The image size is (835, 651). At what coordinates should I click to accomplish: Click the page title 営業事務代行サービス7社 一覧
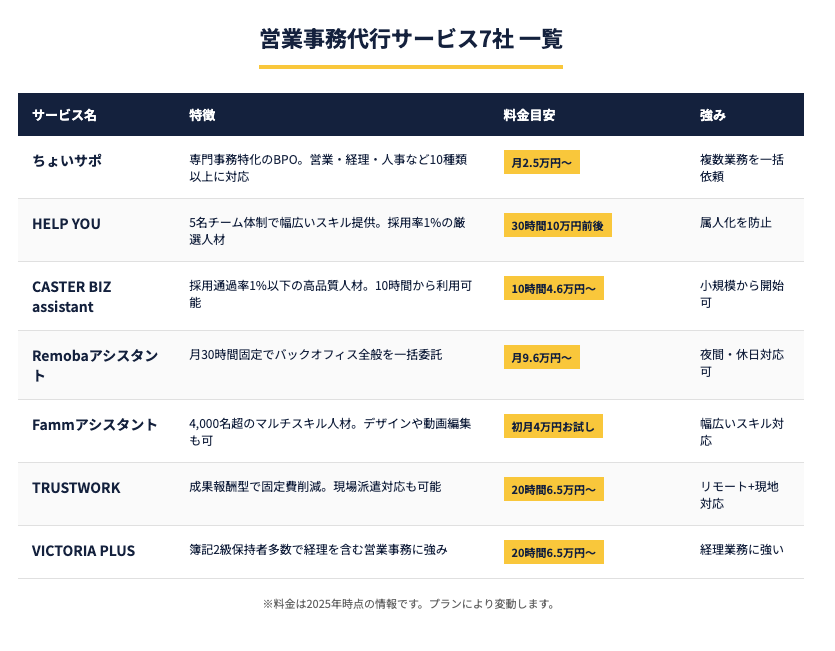[411, 39]
